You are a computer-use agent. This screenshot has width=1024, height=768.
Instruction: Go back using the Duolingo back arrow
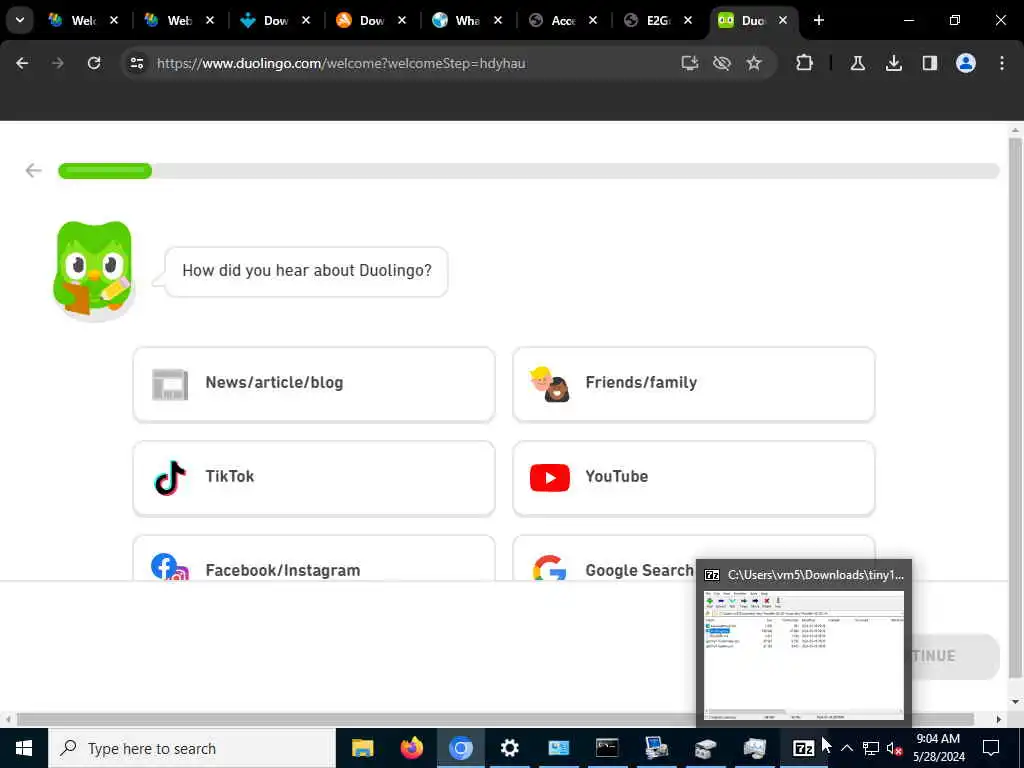click(x=33, y=170)
